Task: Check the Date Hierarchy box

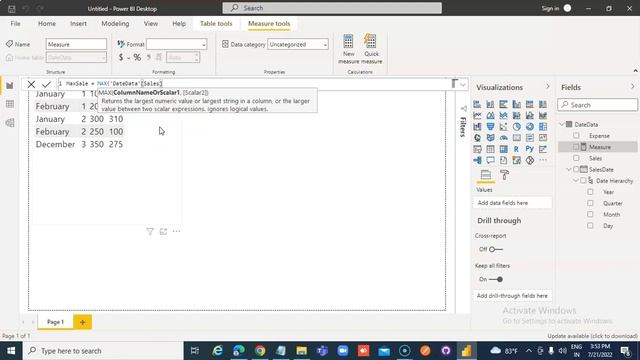Action: click(x=583, y=180)
